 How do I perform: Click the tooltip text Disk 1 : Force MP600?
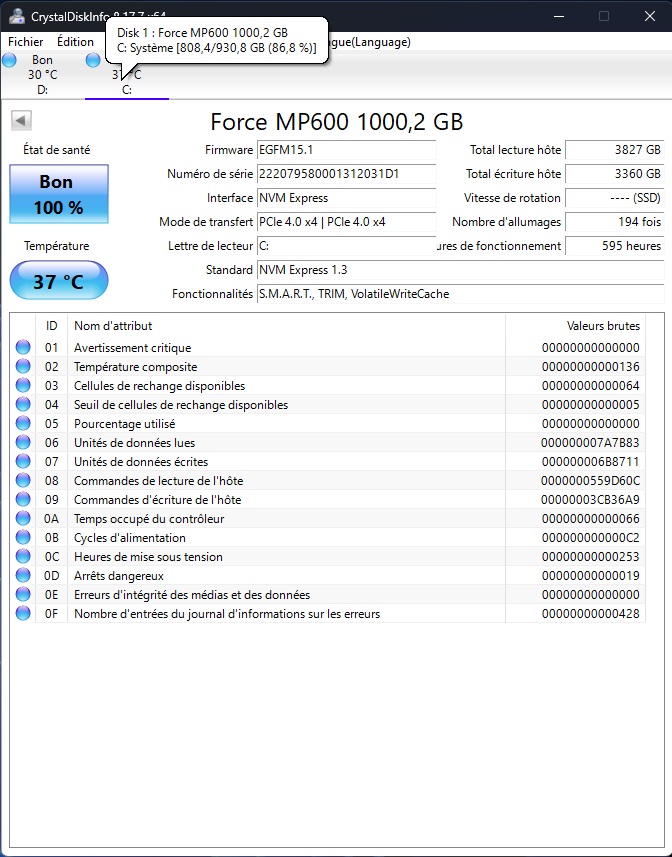[x=202, y=33]
